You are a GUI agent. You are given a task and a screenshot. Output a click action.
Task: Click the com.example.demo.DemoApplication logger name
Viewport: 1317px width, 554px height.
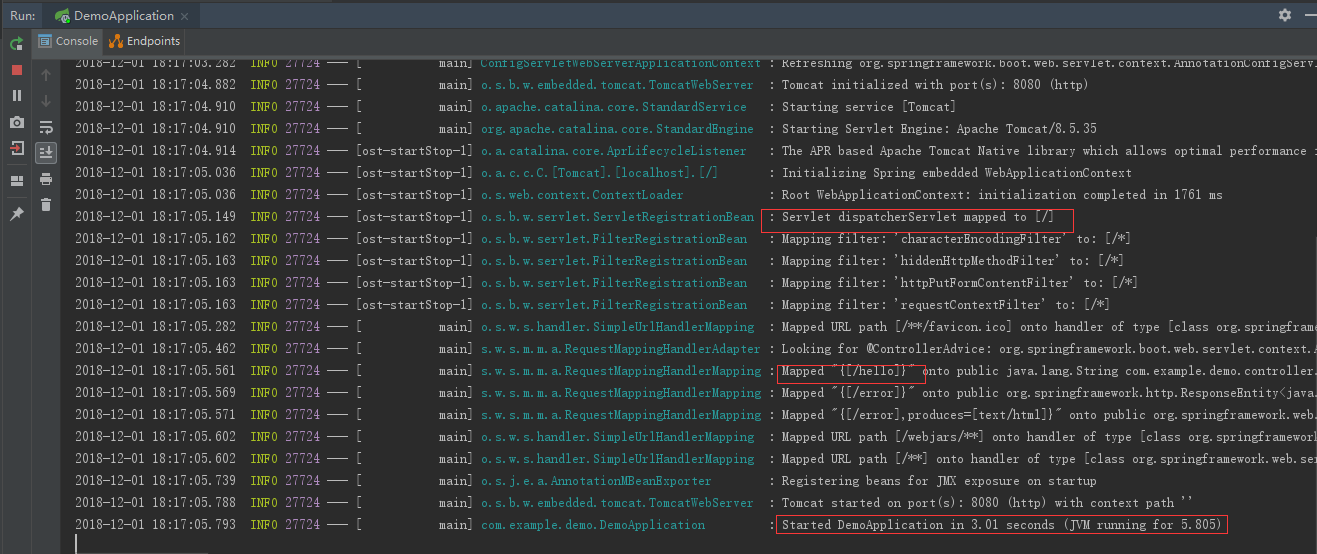[x=593, y=525]
